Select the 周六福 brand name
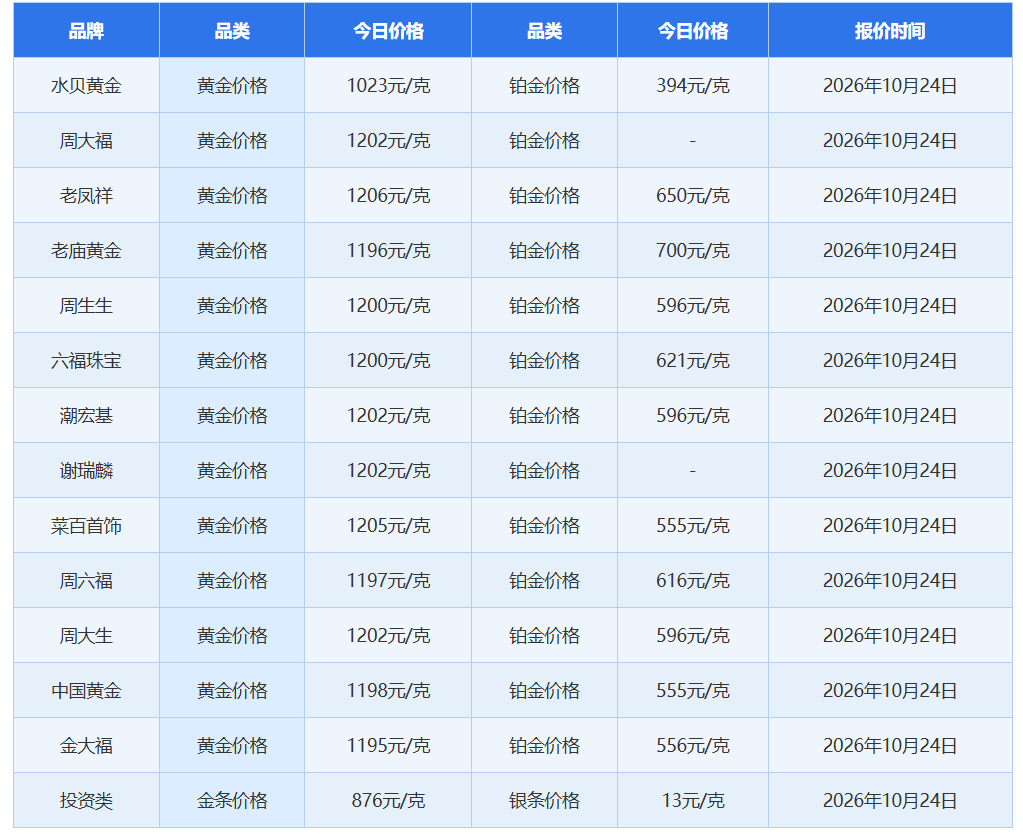 pyautogui.click(x=86, y=581)
